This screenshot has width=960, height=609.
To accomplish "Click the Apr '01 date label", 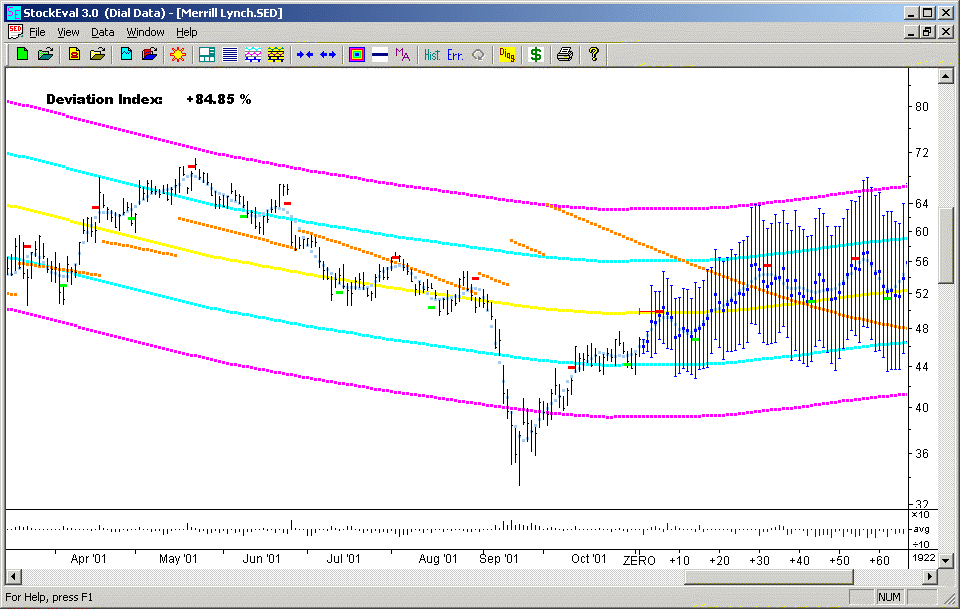I will click(88, 558).
